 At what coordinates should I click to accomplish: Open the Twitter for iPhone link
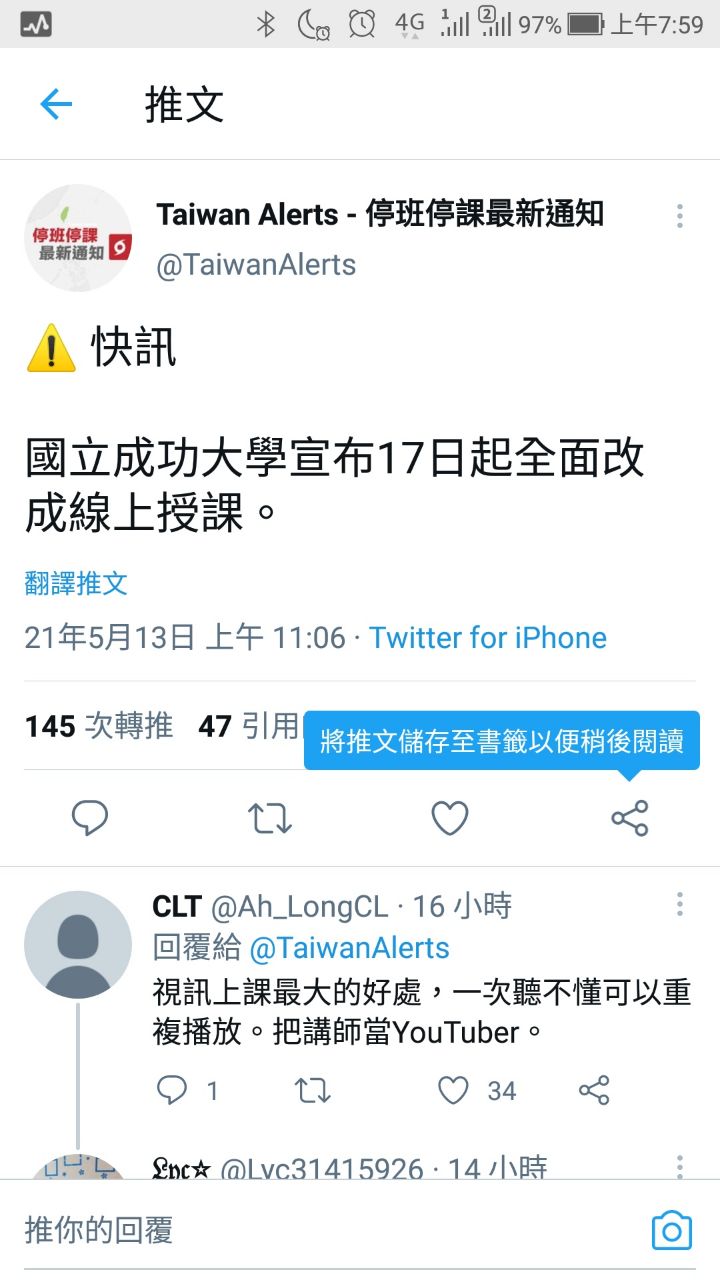pyautogui.click(x=488, y=638)
